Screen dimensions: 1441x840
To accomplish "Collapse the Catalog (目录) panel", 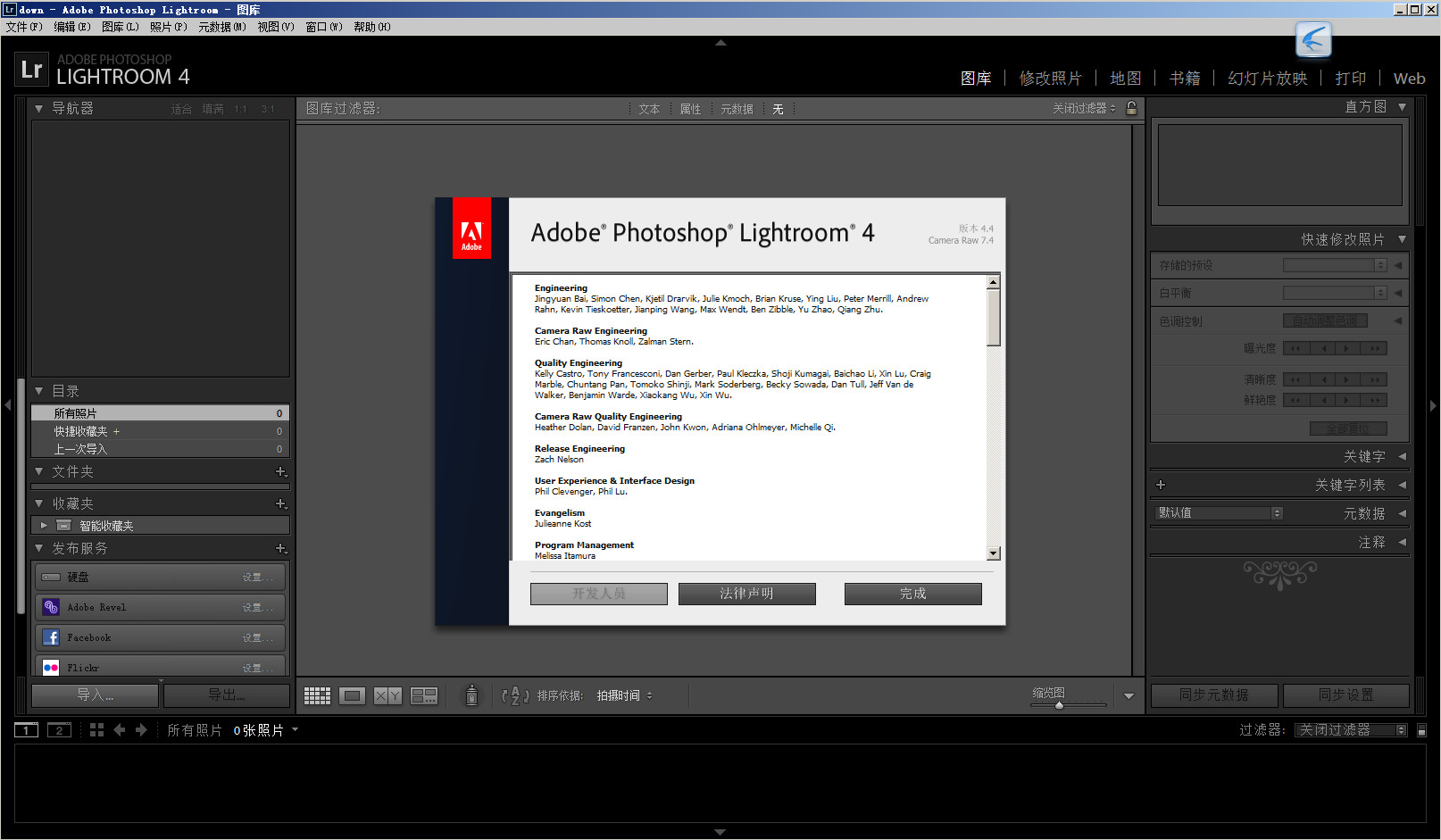I will point(38,391).
